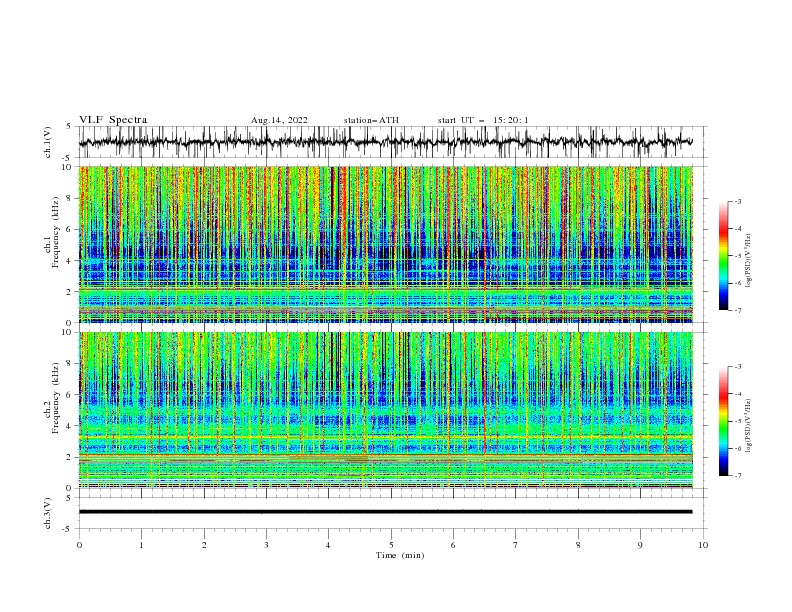Click the date text "Aug.14, 2022"

[279, 120]
